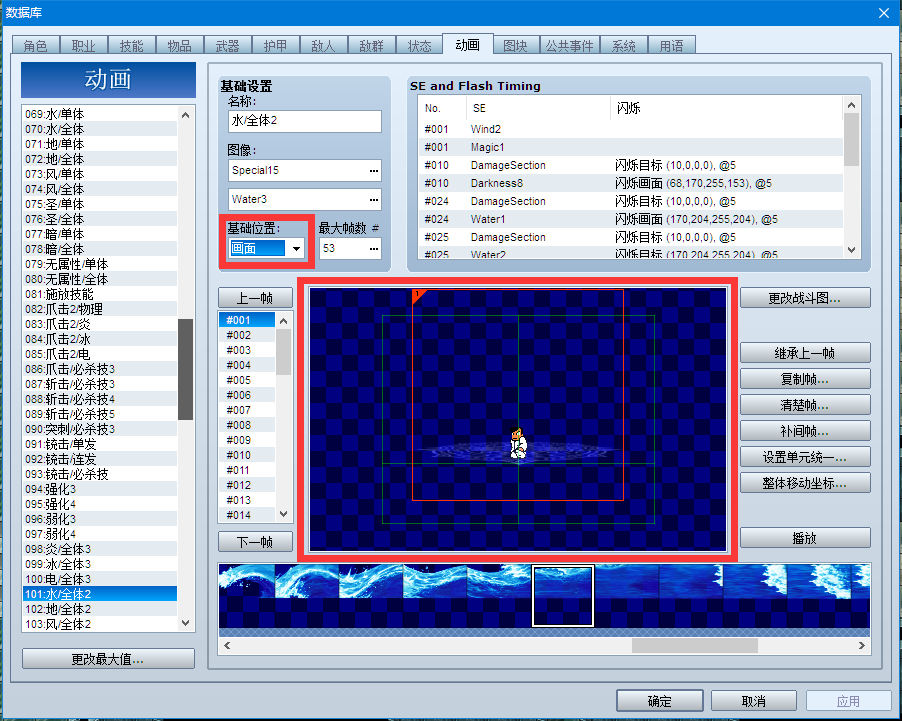Select first wave cell in image strip
902x721 pixels.
pyautogui.click(x=246, y=596)
